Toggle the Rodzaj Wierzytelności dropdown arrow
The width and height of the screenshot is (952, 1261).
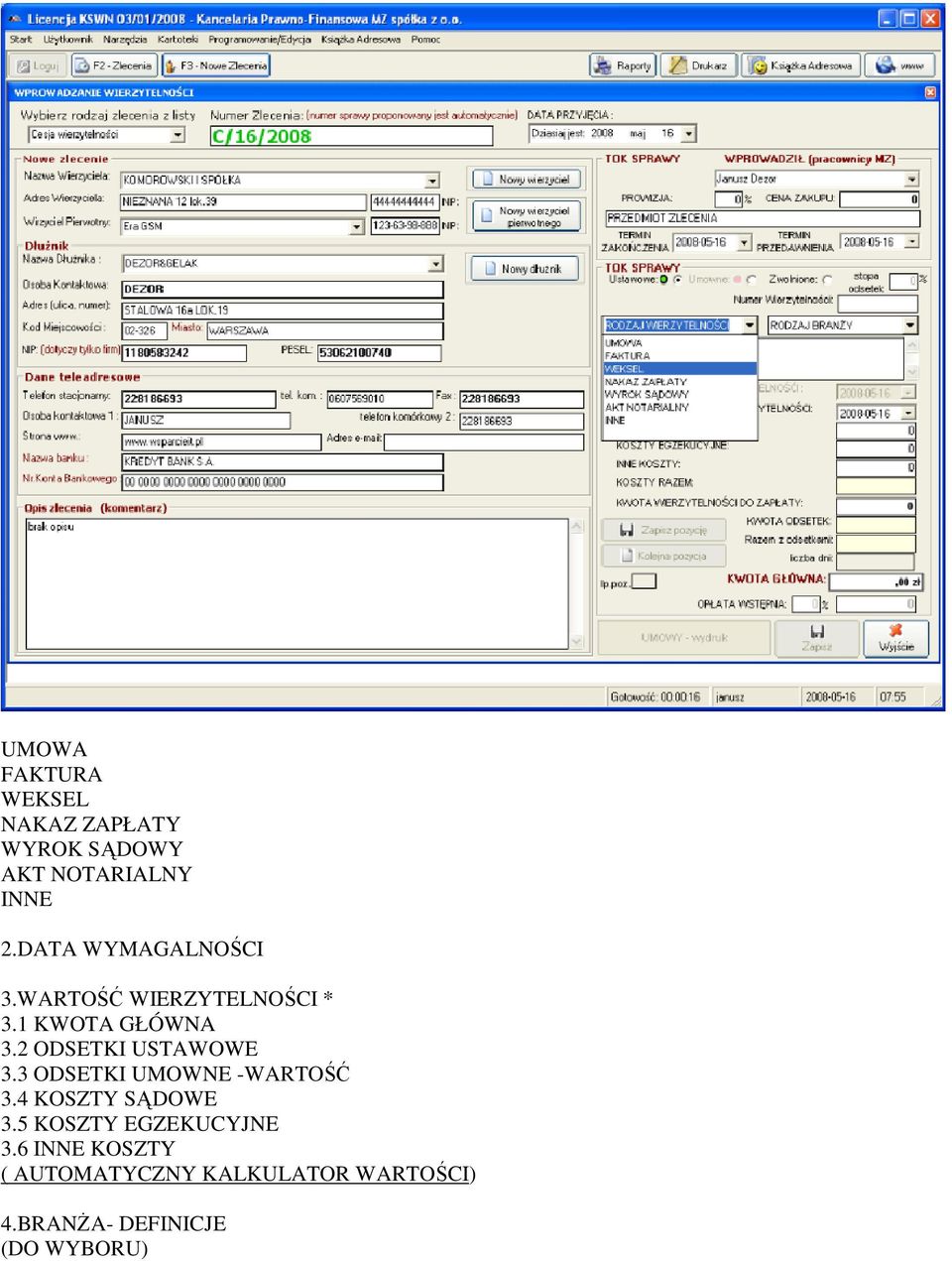click(750, 325)
